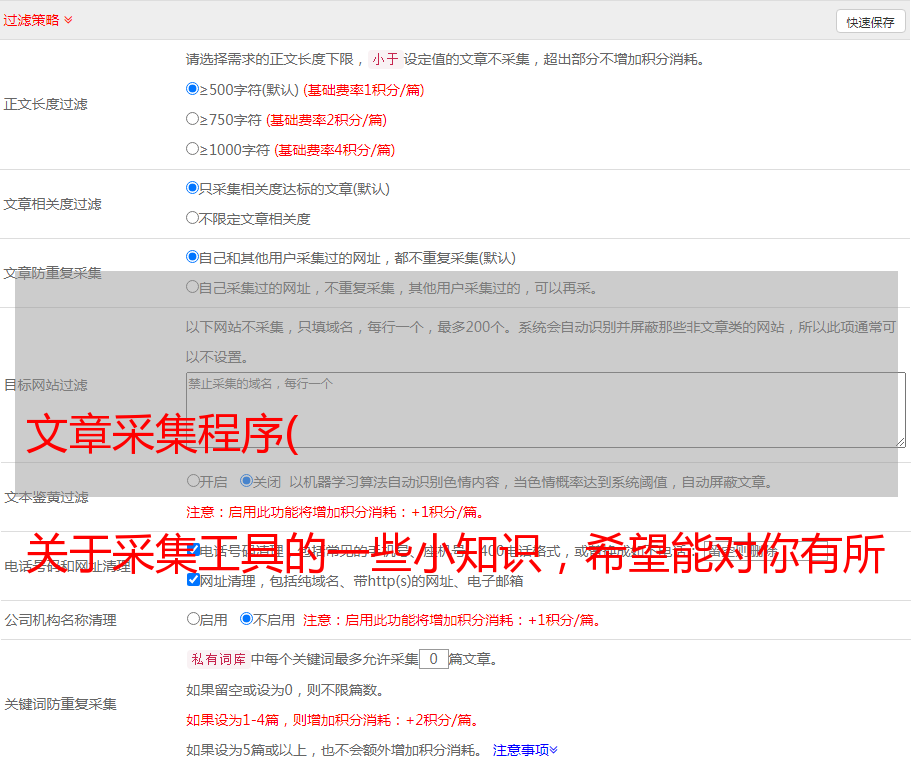Click the 公司机构名称清理 row label
This screenshot has width=912, height=768.
coord(60,620)
